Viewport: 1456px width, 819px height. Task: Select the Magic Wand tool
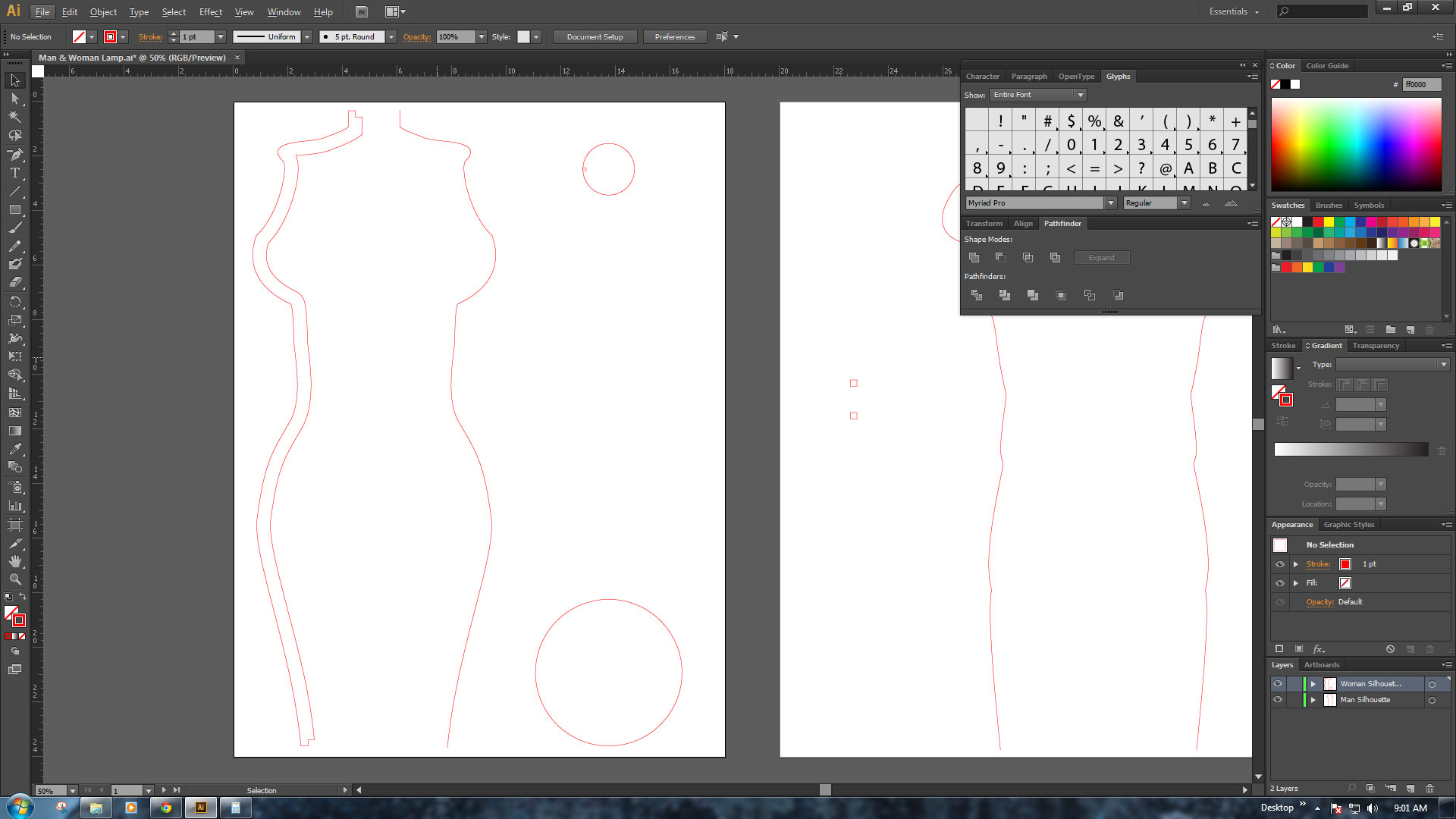pos(15,117)
